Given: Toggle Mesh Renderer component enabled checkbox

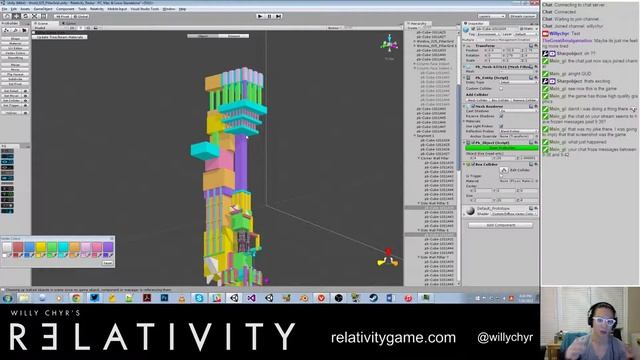Looking at the screenshot, I should (473, 106).
